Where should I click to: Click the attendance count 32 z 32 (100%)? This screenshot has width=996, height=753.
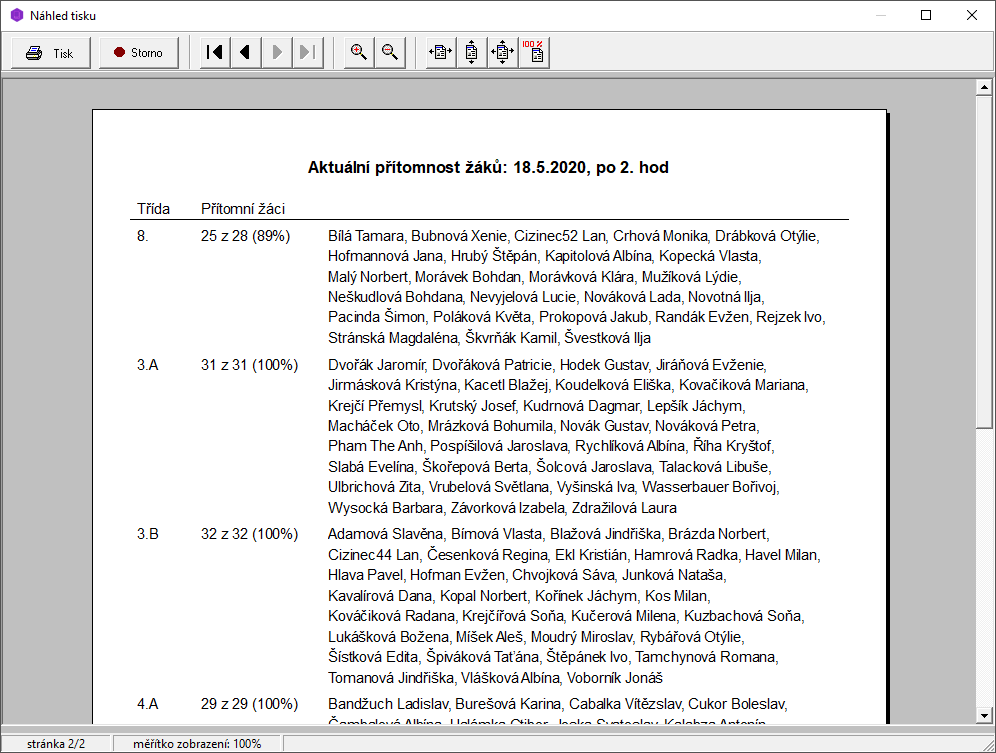[x=249, y=534]
